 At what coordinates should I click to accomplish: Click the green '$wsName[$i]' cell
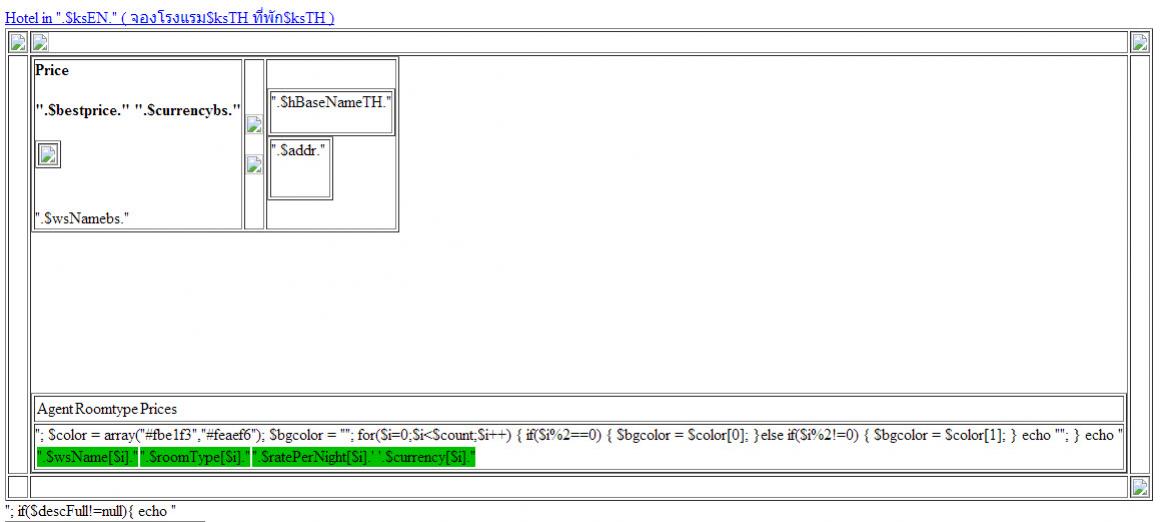[87, 458]
